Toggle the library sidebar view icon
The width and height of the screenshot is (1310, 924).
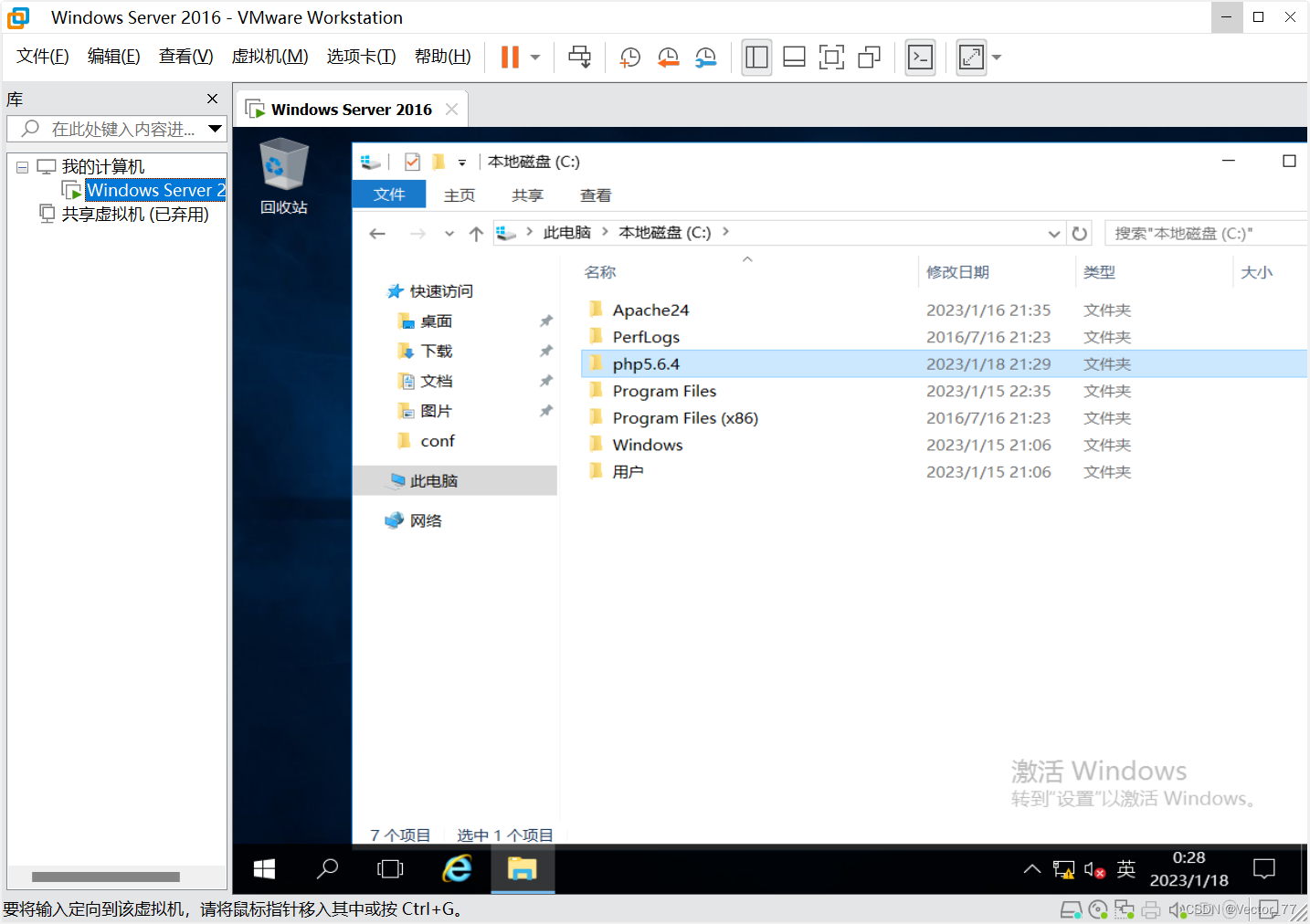pos(756,58)
